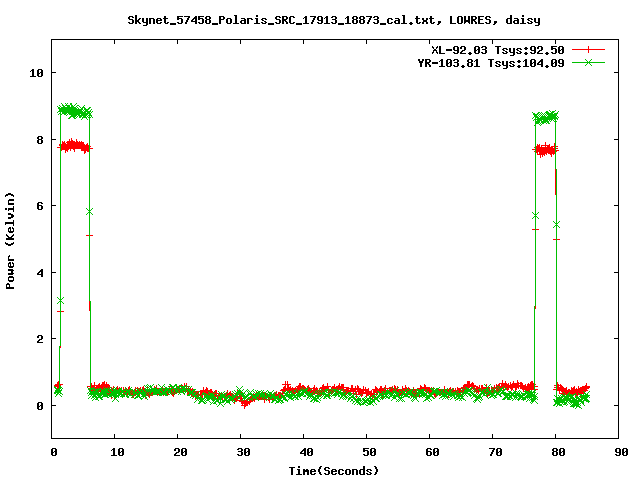Click the green first calibration plateau near 9 Kelvin
This screenshot has width=640, height=480.
(x=75, y=111)
